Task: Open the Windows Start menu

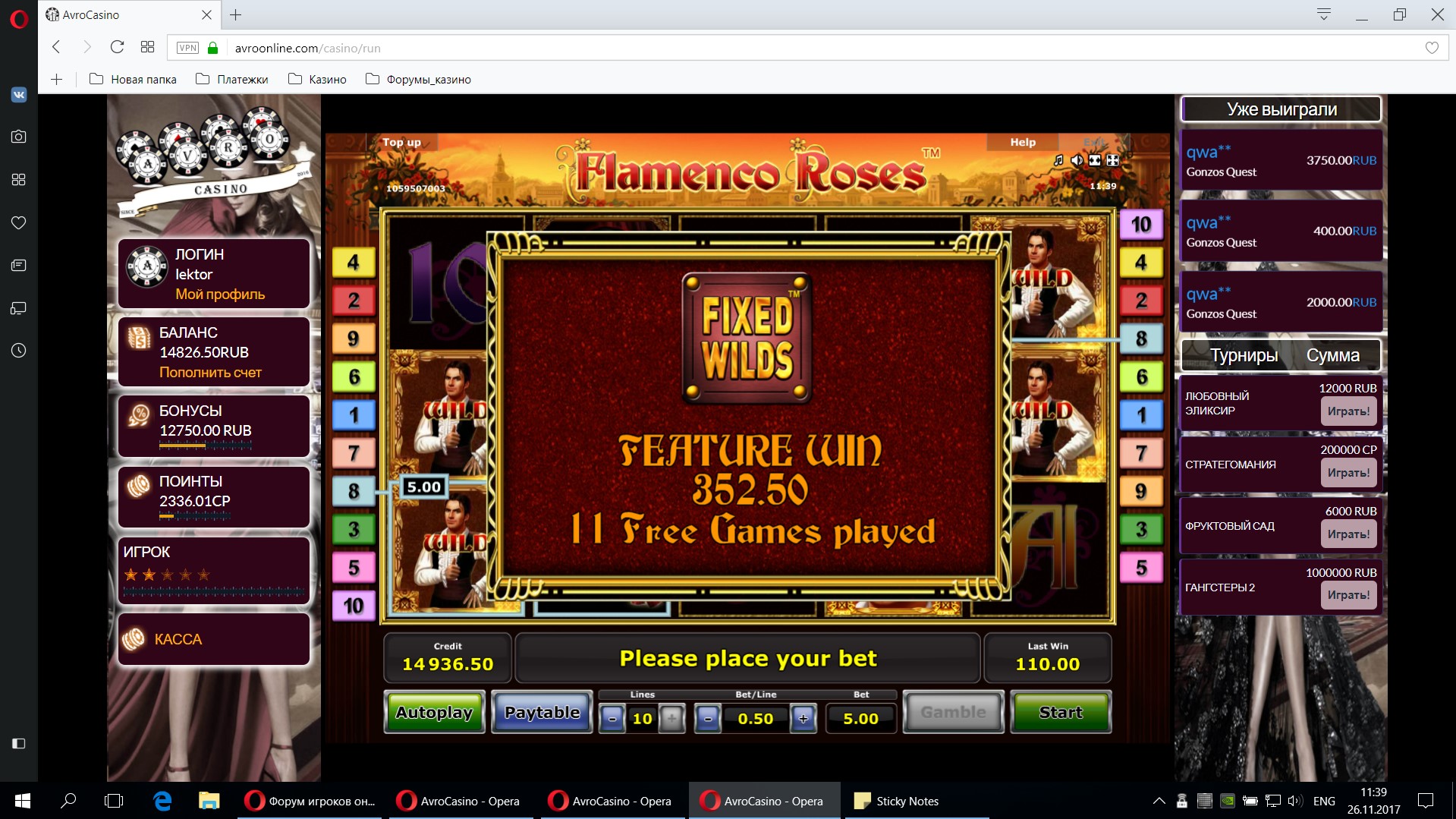Action: 23,801
